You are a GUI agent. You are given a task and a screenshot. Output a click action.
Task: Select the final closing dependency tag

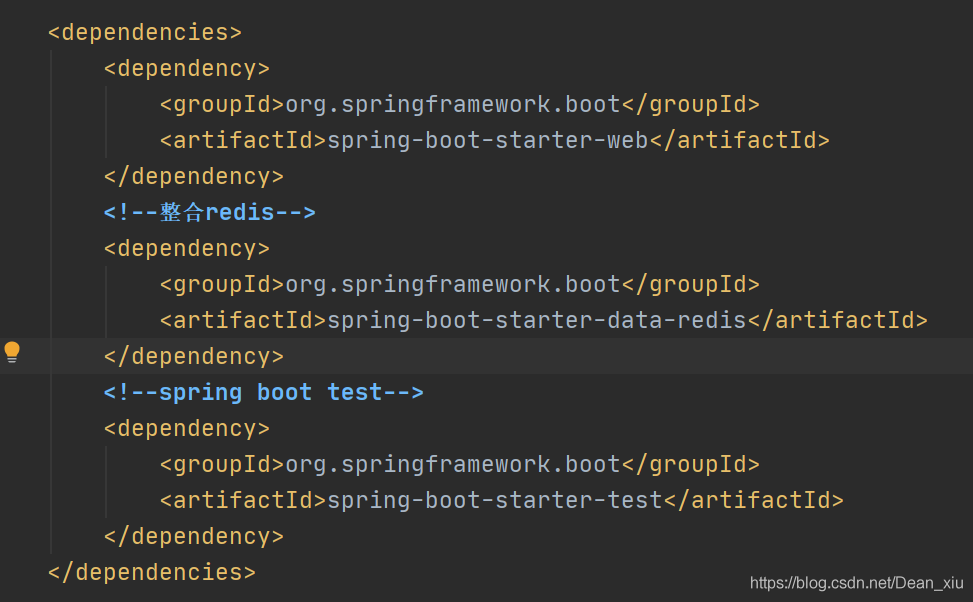192,535
